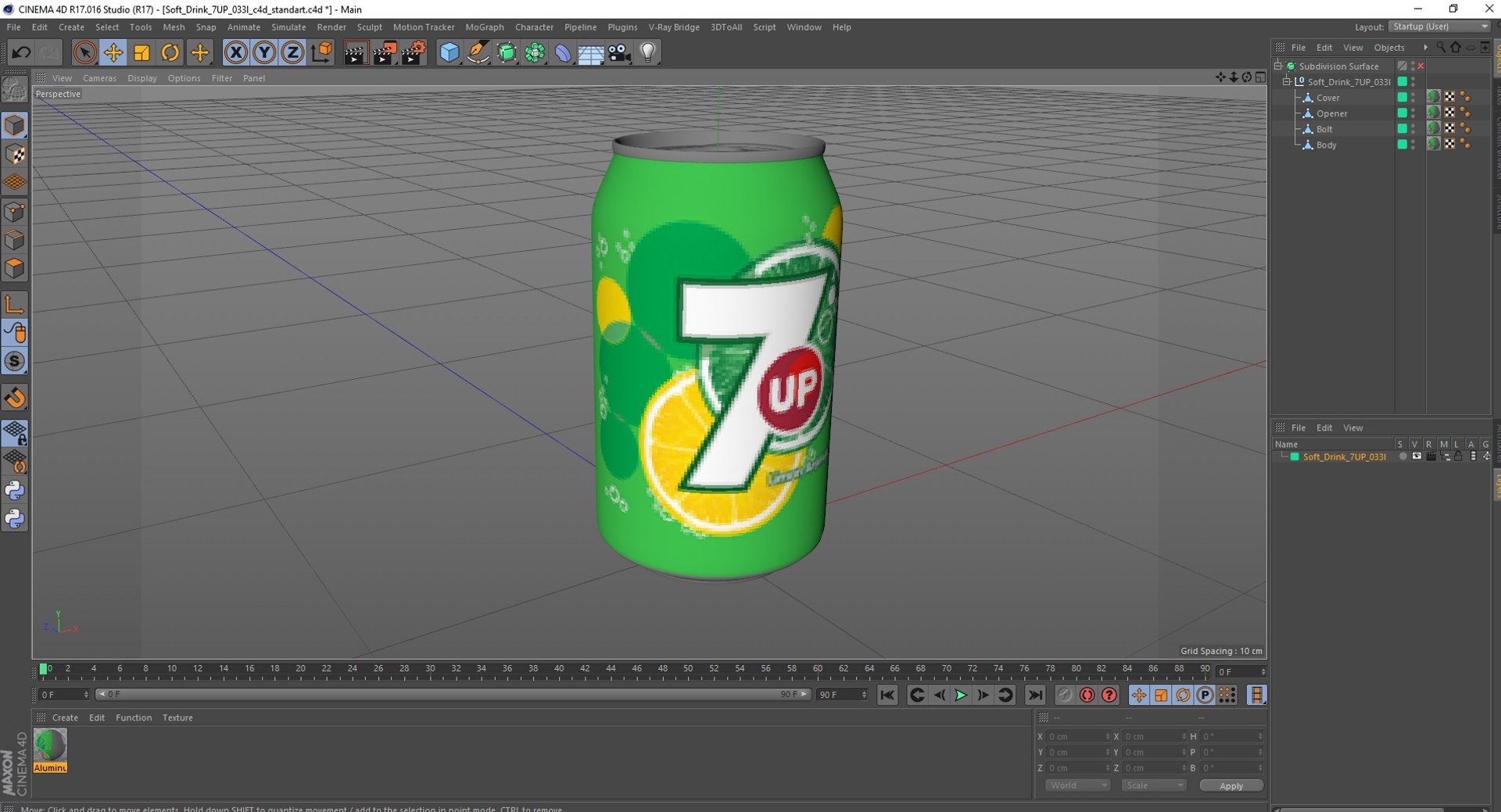Collapse the Subdivision Surface tree item
1501x812 pixels.
[1278, 66]
